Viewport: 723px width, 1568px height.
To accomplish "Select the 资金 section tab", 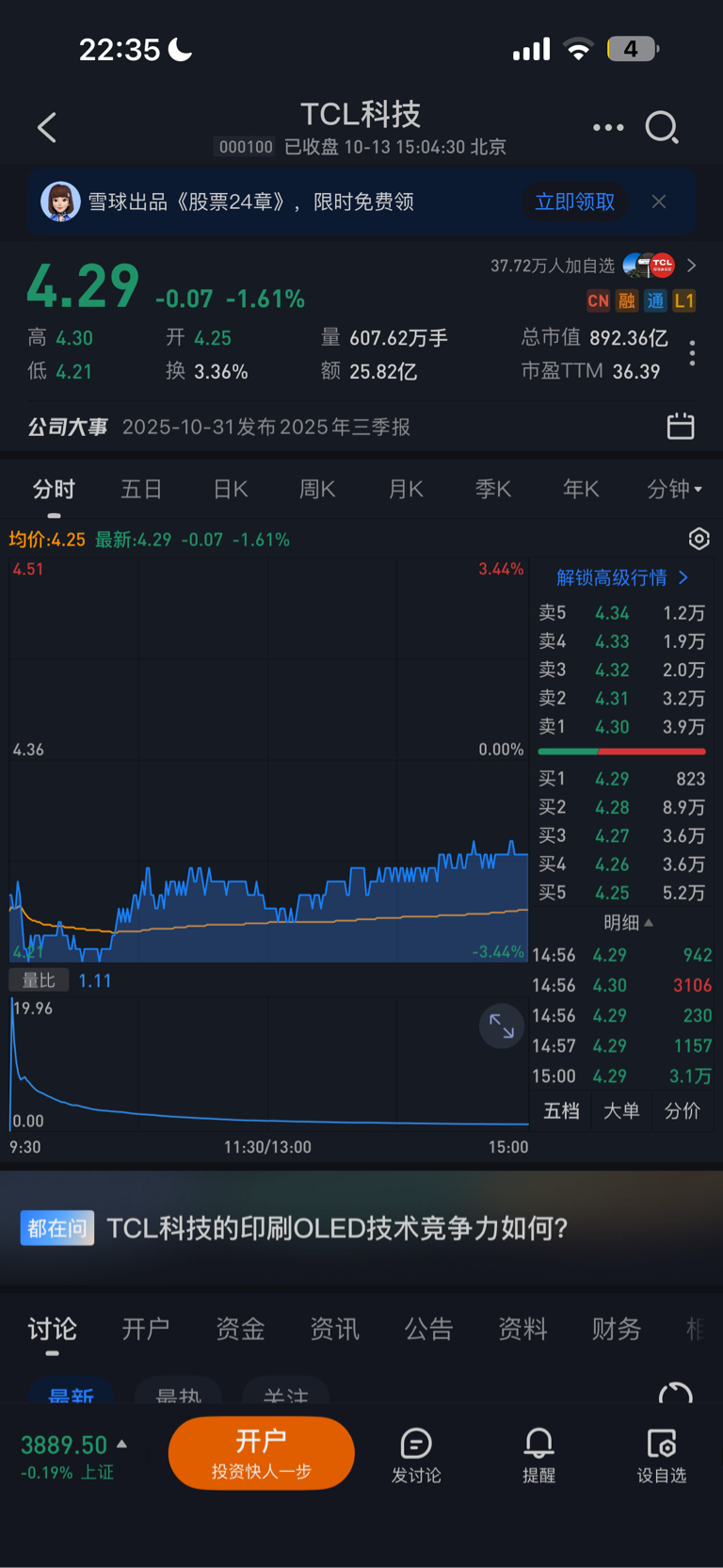I will pos(240,1329).
